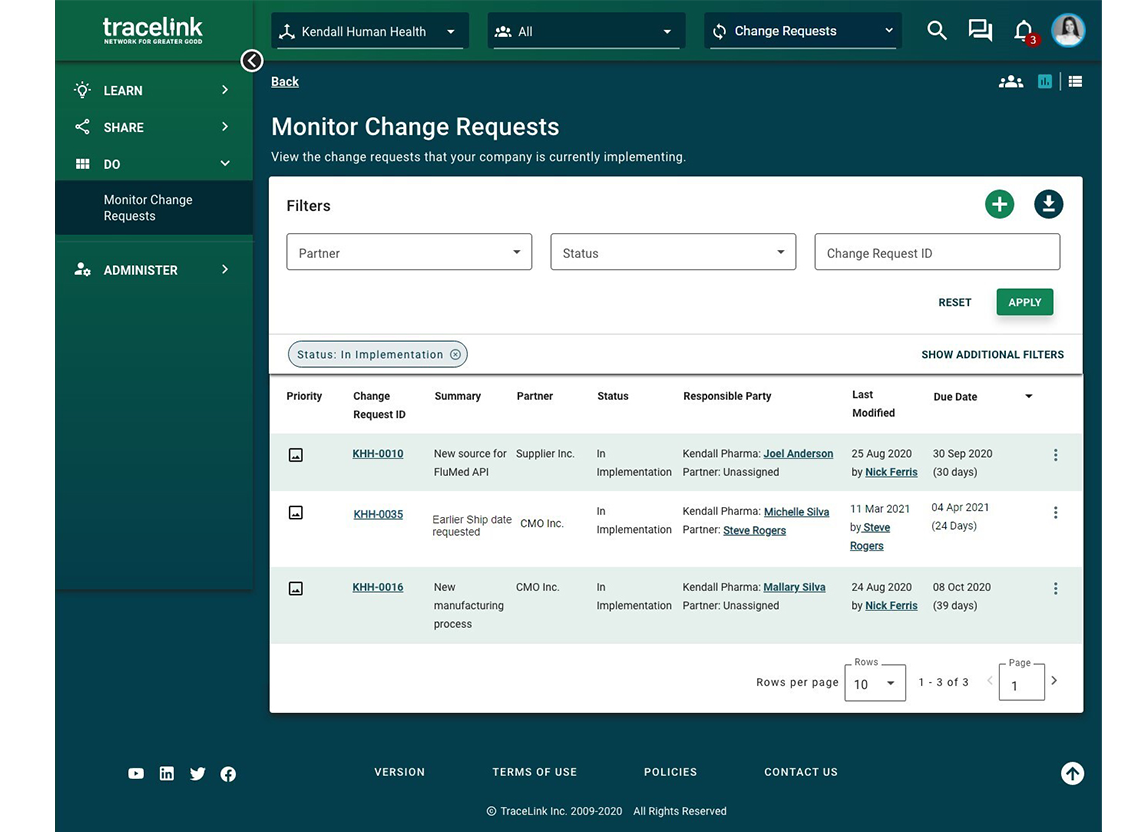Image resolution: width=1133 pixels, height=832 pixels.
Task: Select Monitor Change Requests in sidebar
Action: (153, 207)
